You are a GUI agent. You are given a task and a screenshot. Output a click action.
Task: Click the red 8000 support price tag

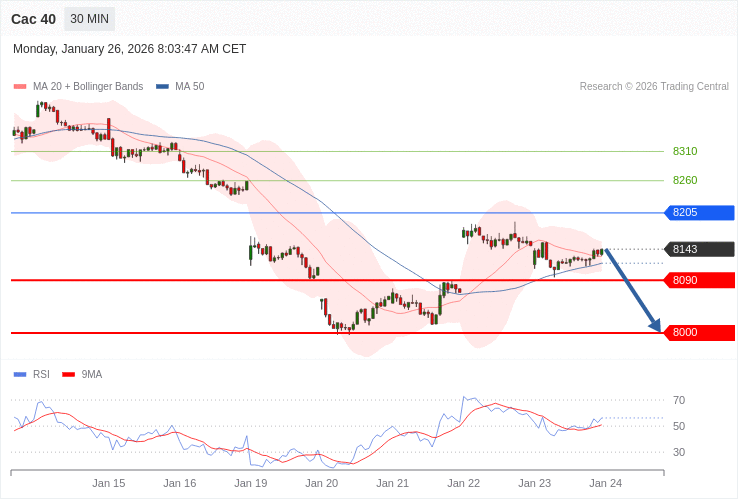point(699,332)
